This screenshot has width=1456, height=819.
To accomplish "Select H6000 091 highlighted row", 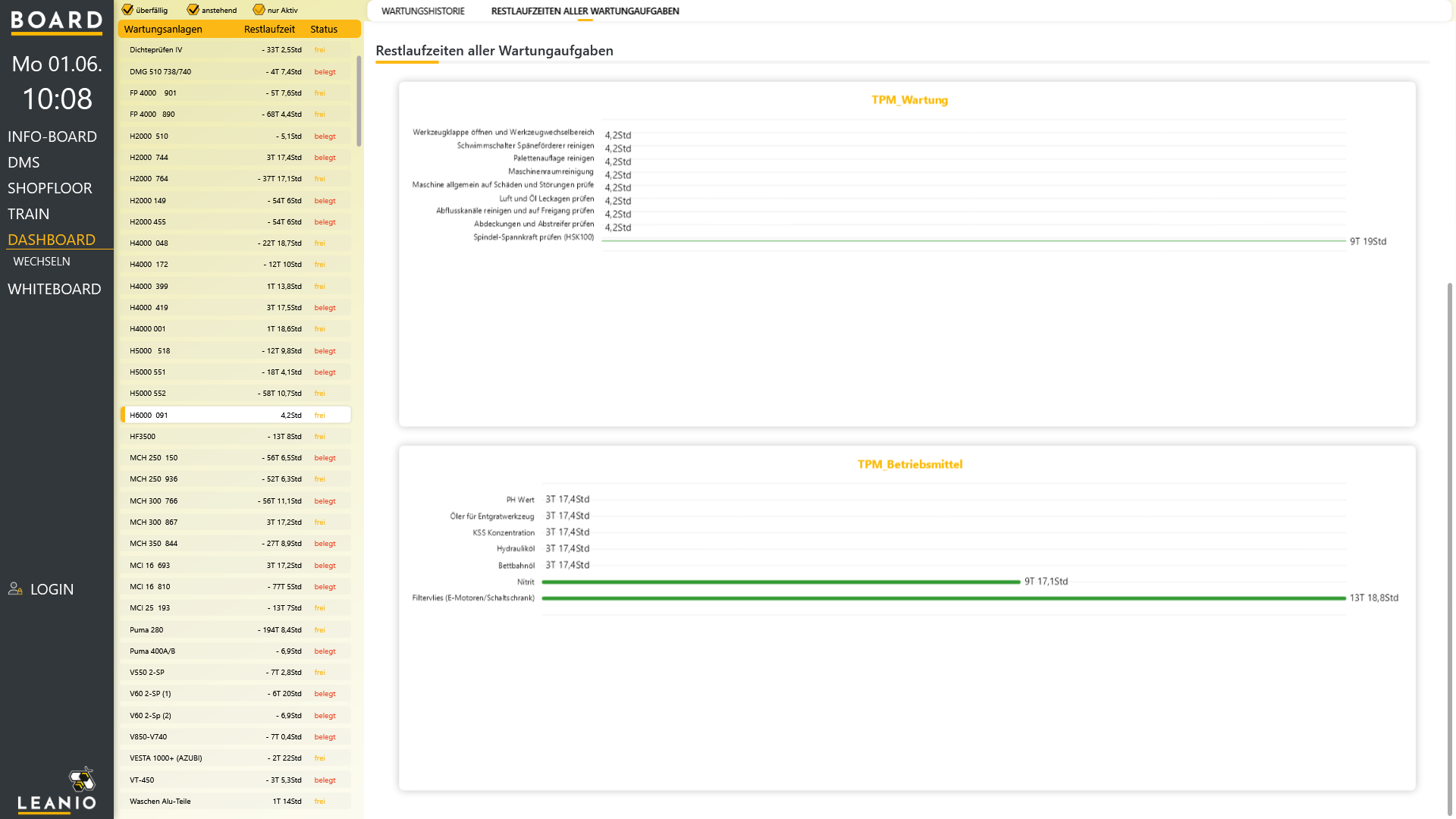I will tap(235, 416).
